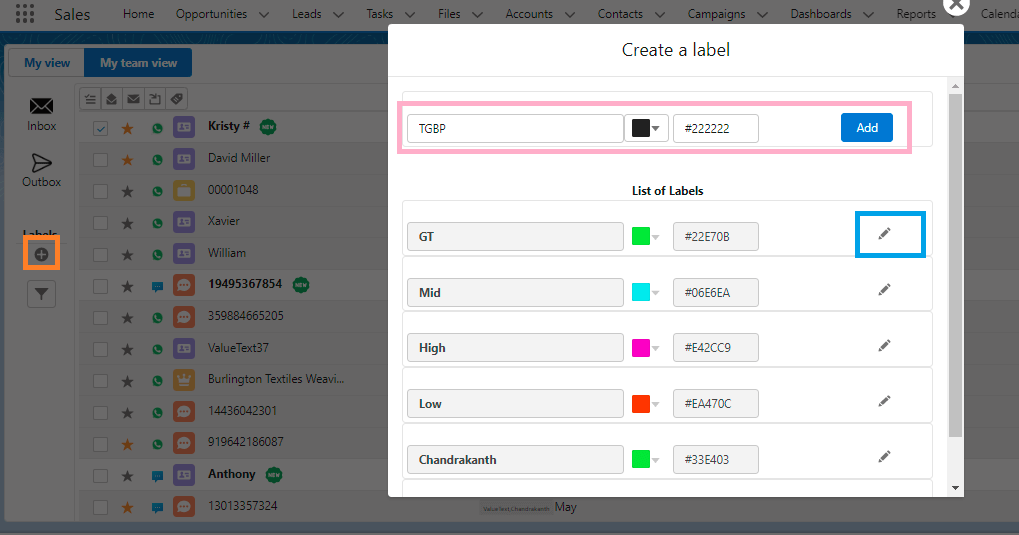Viewport: 1019px width, 535px height.
Task: Open the filter funnel button
Action: click(41, 293)
